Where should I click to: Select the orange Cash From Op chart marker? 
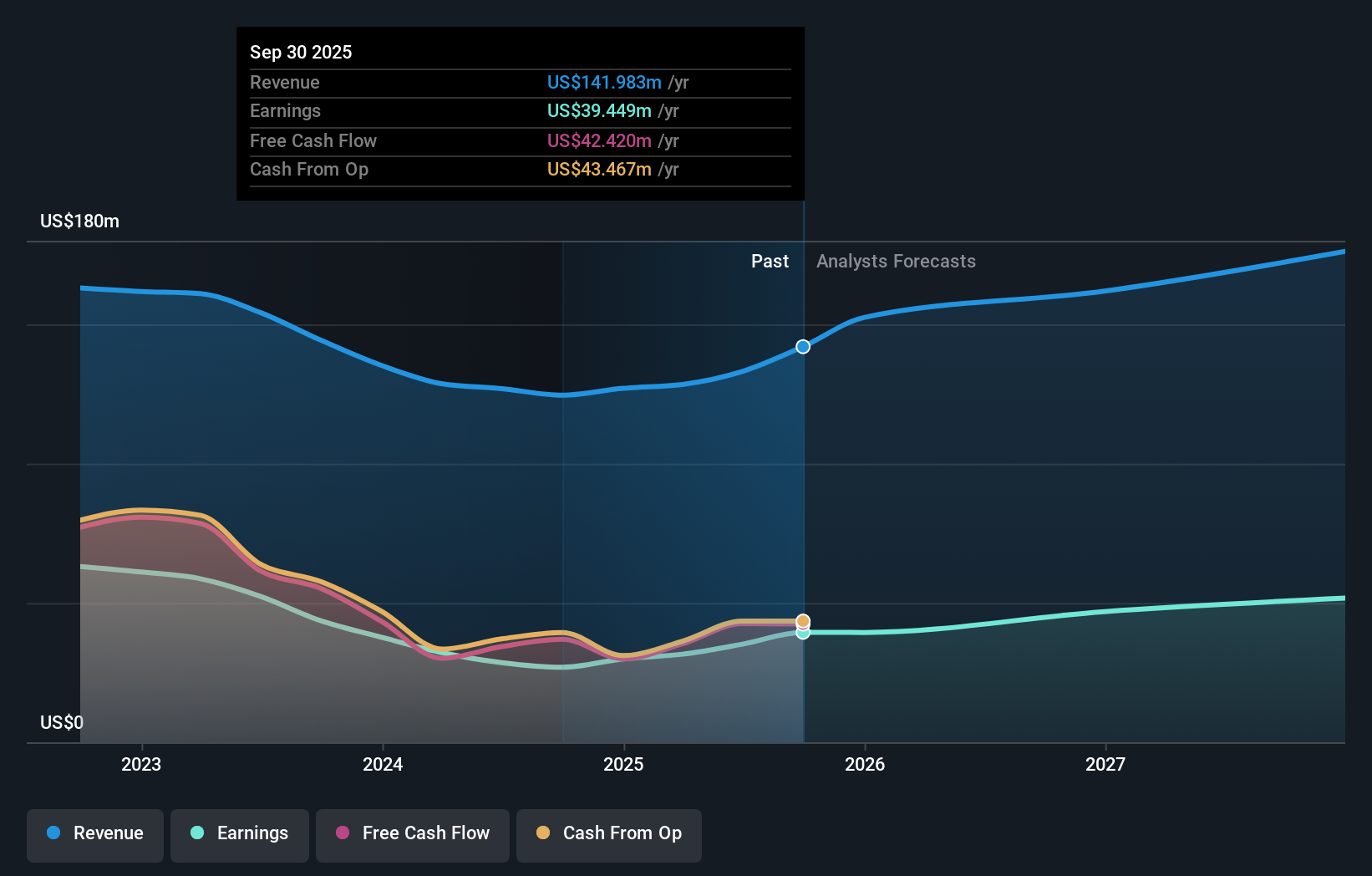coord(802,621)
